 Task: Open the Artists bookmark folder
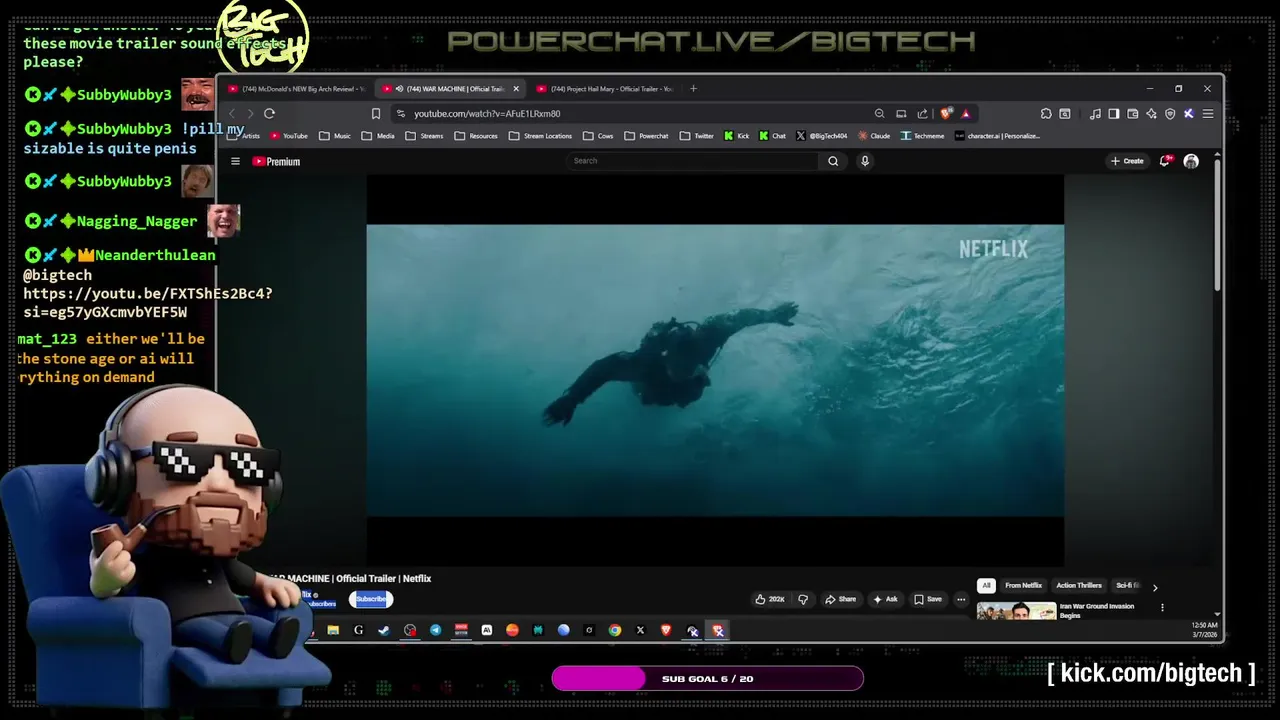[245, 136]
